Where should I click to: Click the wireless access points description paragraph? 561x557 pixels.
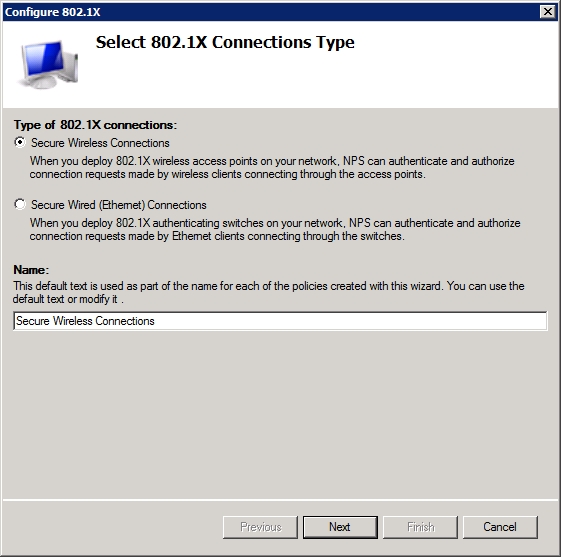272,167
